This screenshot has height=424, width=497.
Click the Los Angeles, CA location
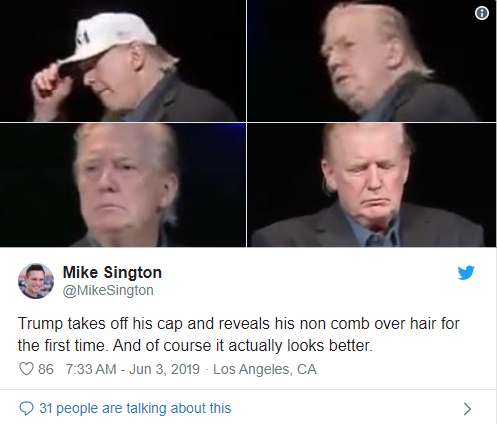(265, 369)
